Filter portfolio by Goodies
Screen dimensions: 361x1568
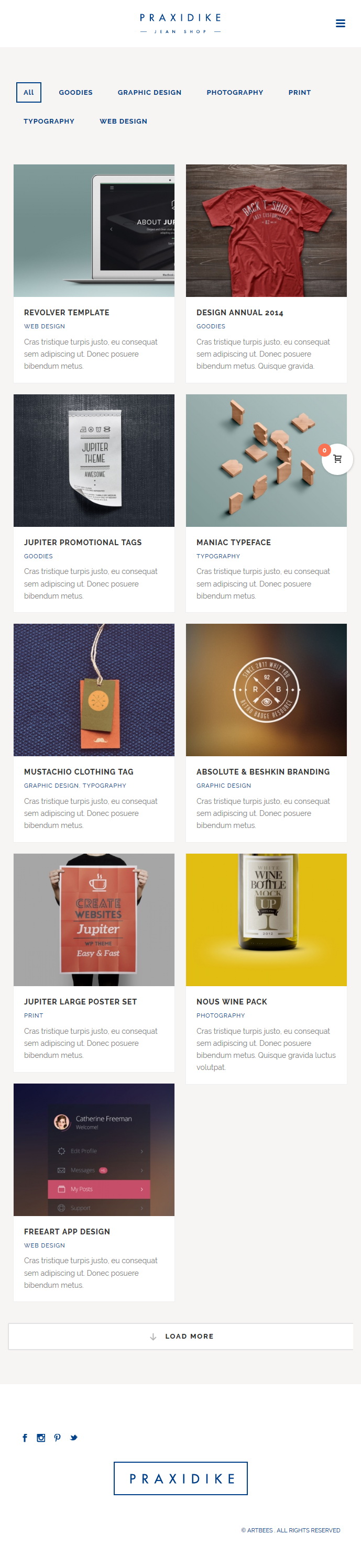(x=75, y=93)
